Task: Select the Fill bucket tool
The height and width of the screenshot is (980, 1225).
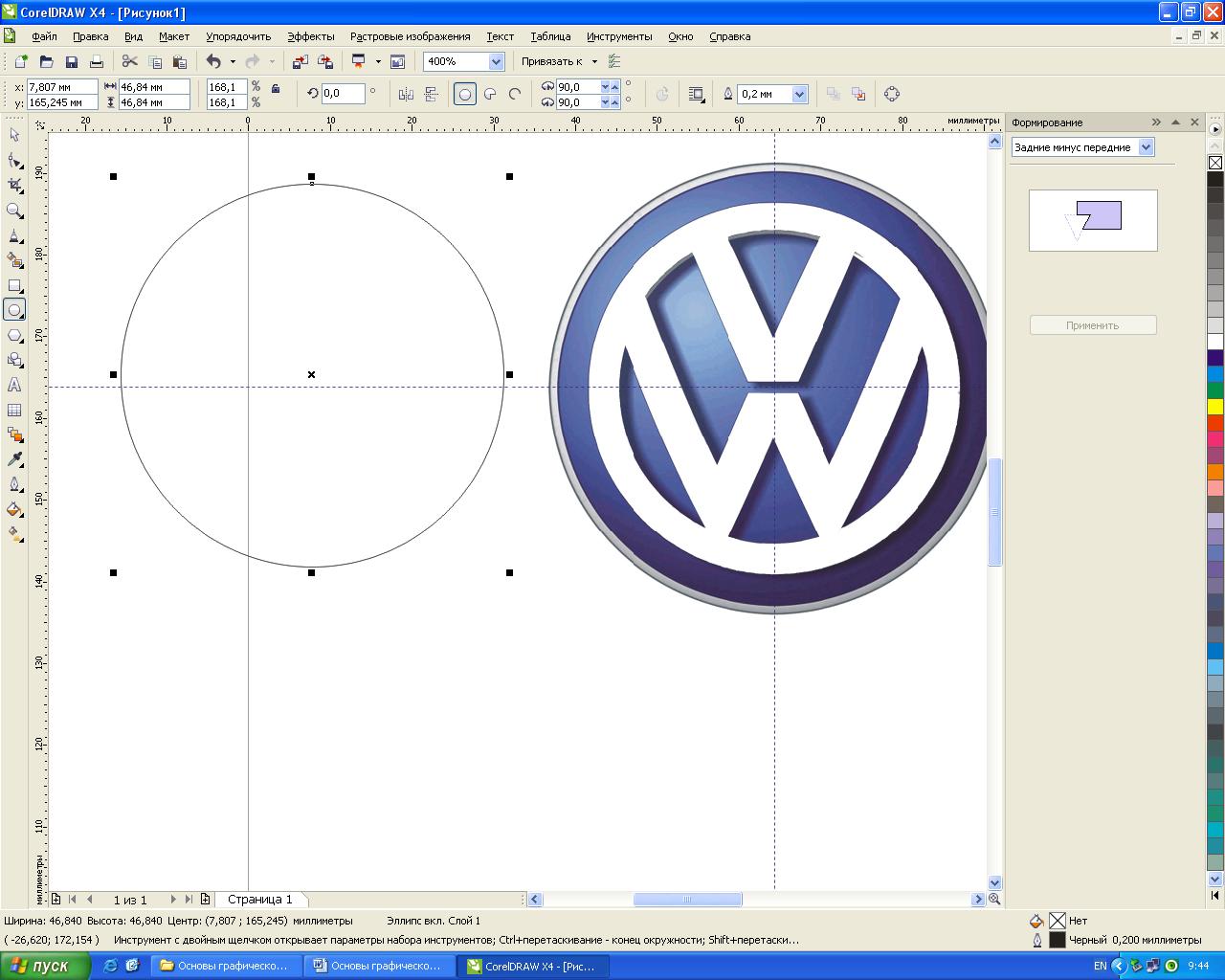Action: pos(14,509)
